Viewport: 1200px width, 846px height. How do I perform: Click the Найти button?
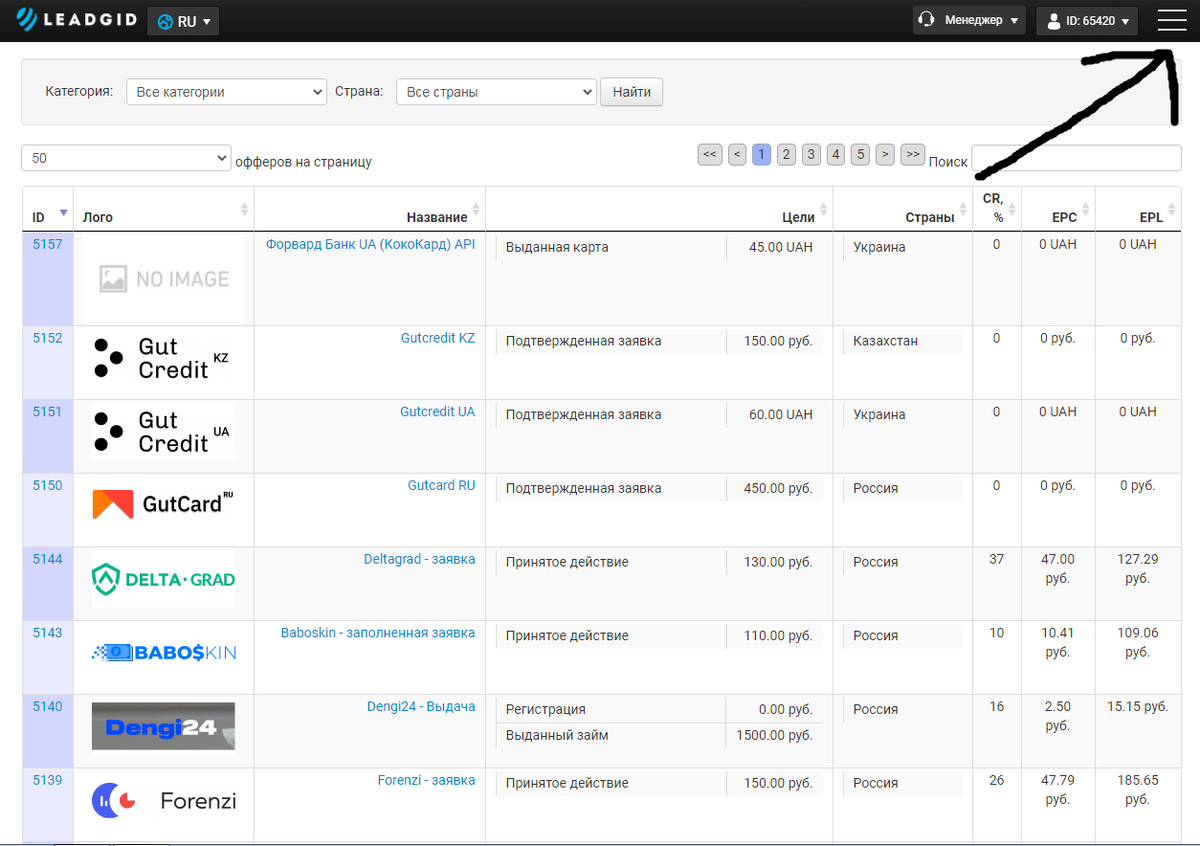[631, 92]
